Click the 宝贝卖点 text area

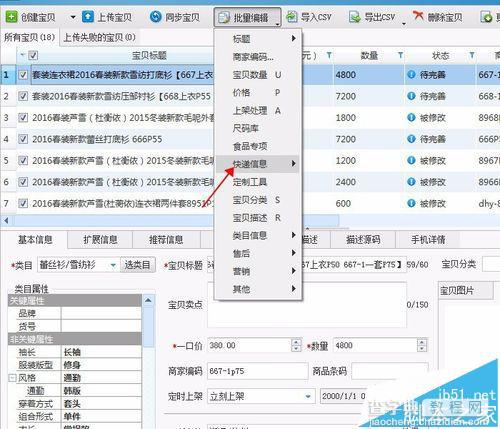(x=307, y=305)
